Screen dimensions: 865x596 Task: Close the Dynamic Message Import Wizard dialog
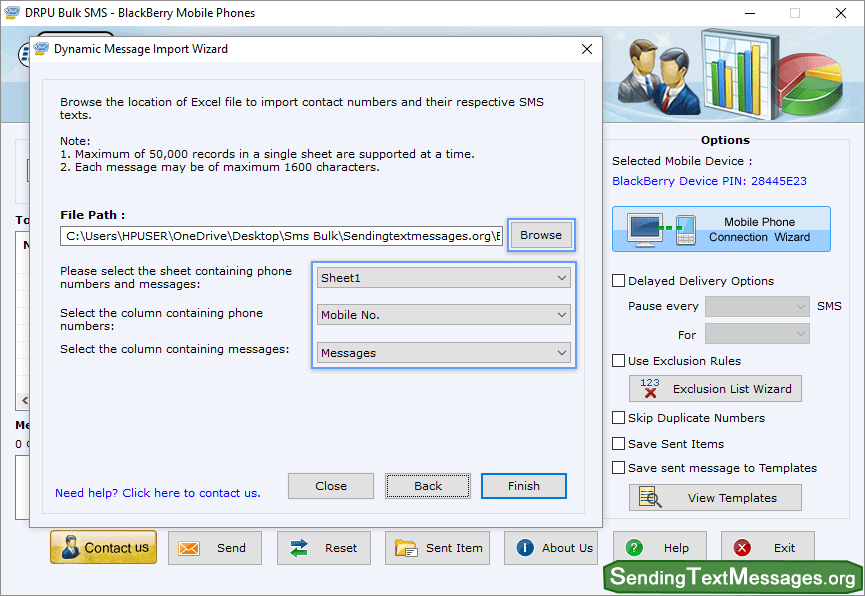point(587,49)
